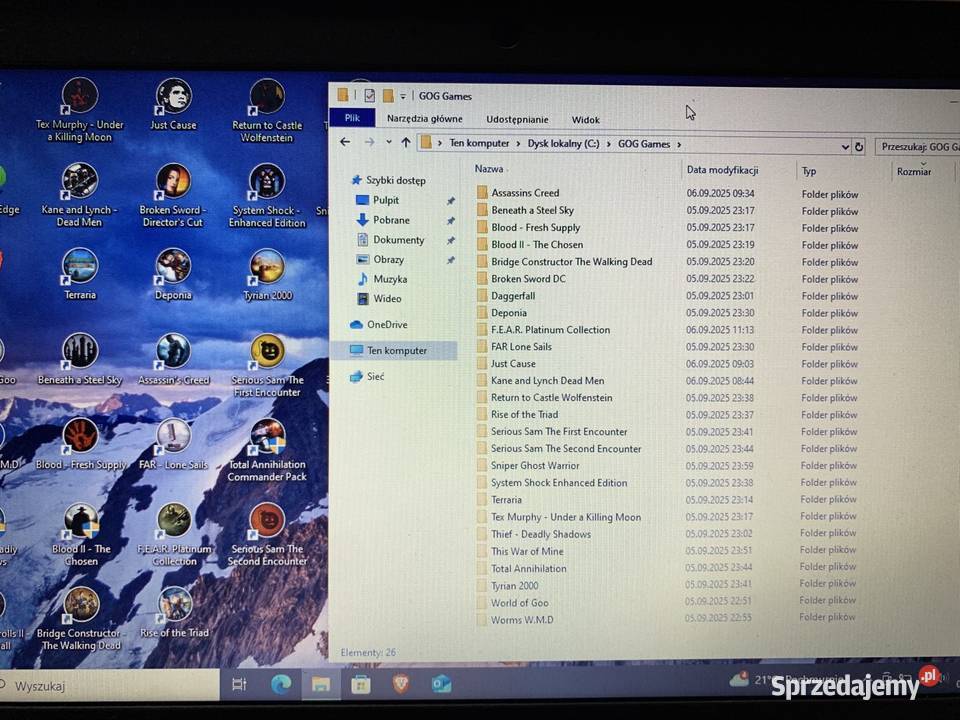This screenshot has width=960, height=720.
Task: Select Total Annihilation Commander Pack desktop icon
Action: pos(267,451)
